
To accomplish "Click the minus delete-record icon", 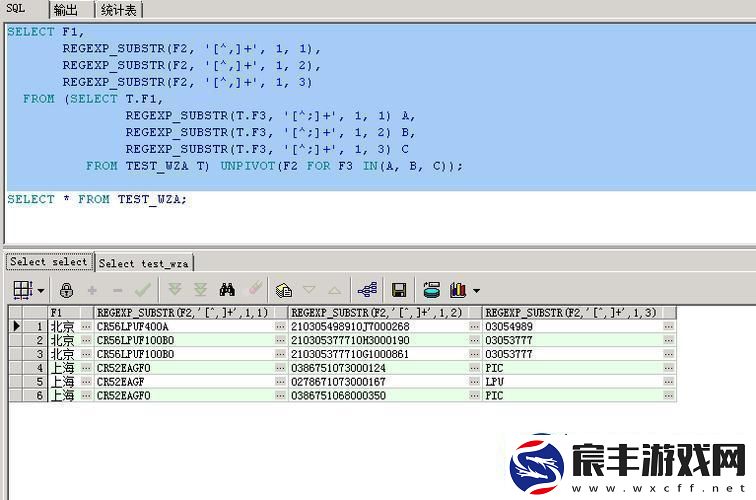I will (x=117, y=290).
